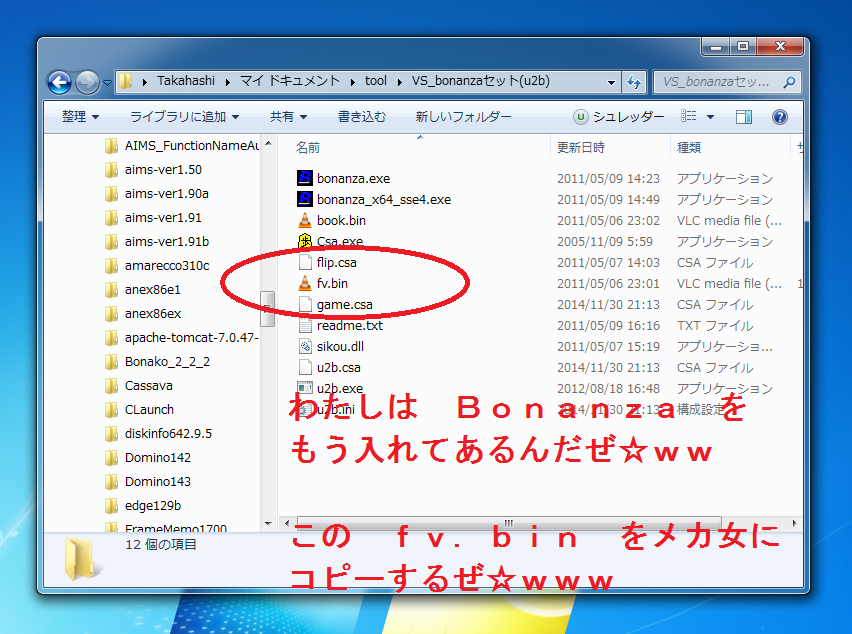Select the amarecco310c folder
Viewport: 852px width, 634px height.
[x=167, y=266]
